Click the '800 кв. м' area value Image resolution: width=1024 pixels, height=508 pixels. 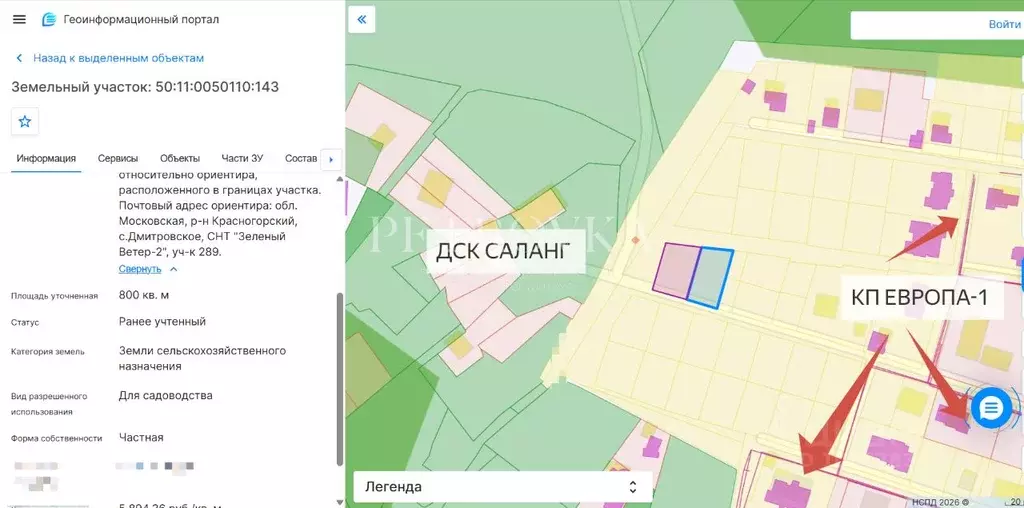click(x=144, y=295)
